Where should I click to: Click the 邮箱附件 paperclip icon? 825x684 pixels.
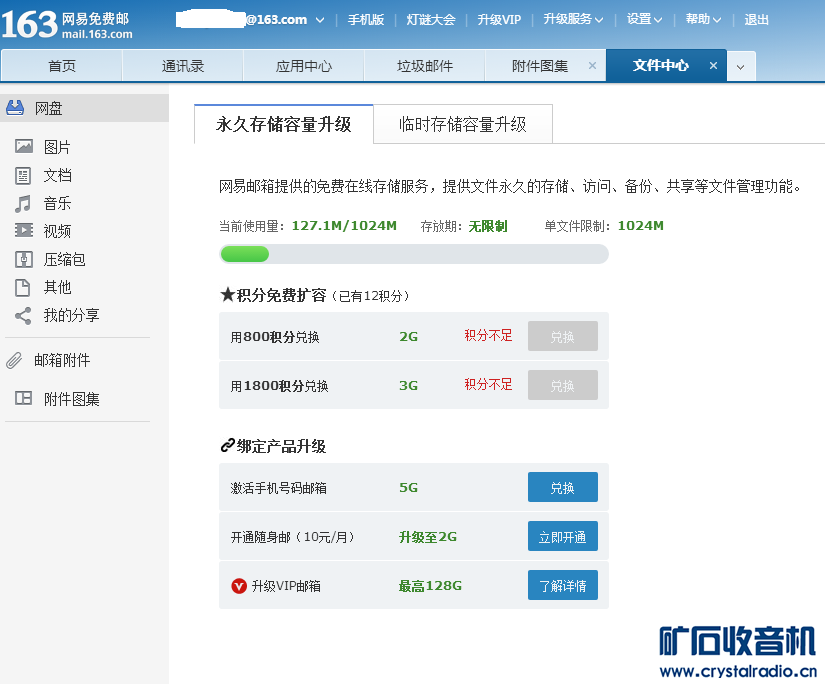click(x=14, y=360)
